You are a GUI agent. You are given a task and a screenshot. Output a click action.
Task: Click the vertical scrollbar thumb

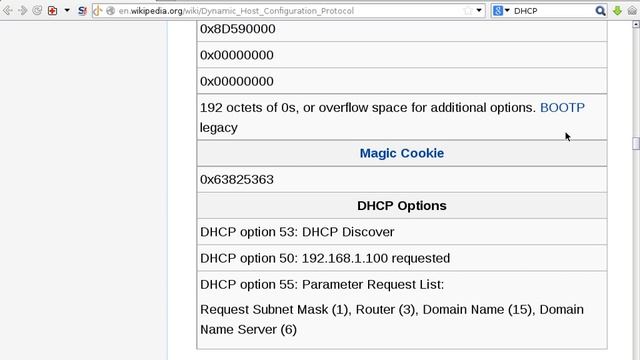pyautogui.click(x=636, y=144)
